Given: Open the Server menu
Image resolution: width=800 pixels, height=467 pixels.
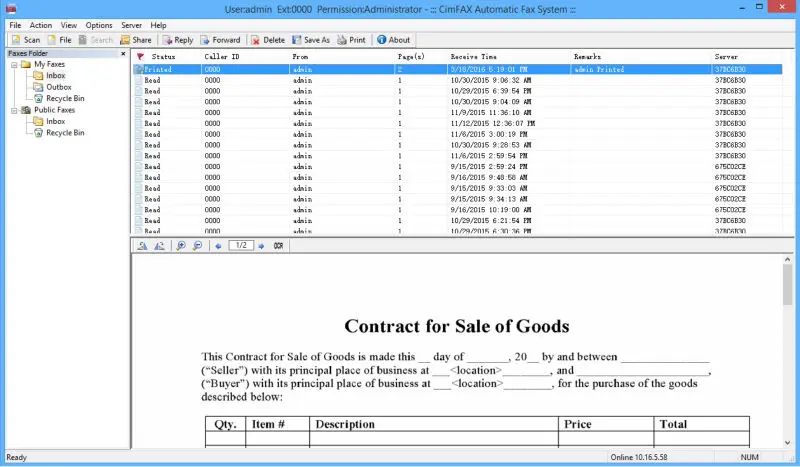Looking at the screenshot, I should pyautogui.click(x=131, y=25).
